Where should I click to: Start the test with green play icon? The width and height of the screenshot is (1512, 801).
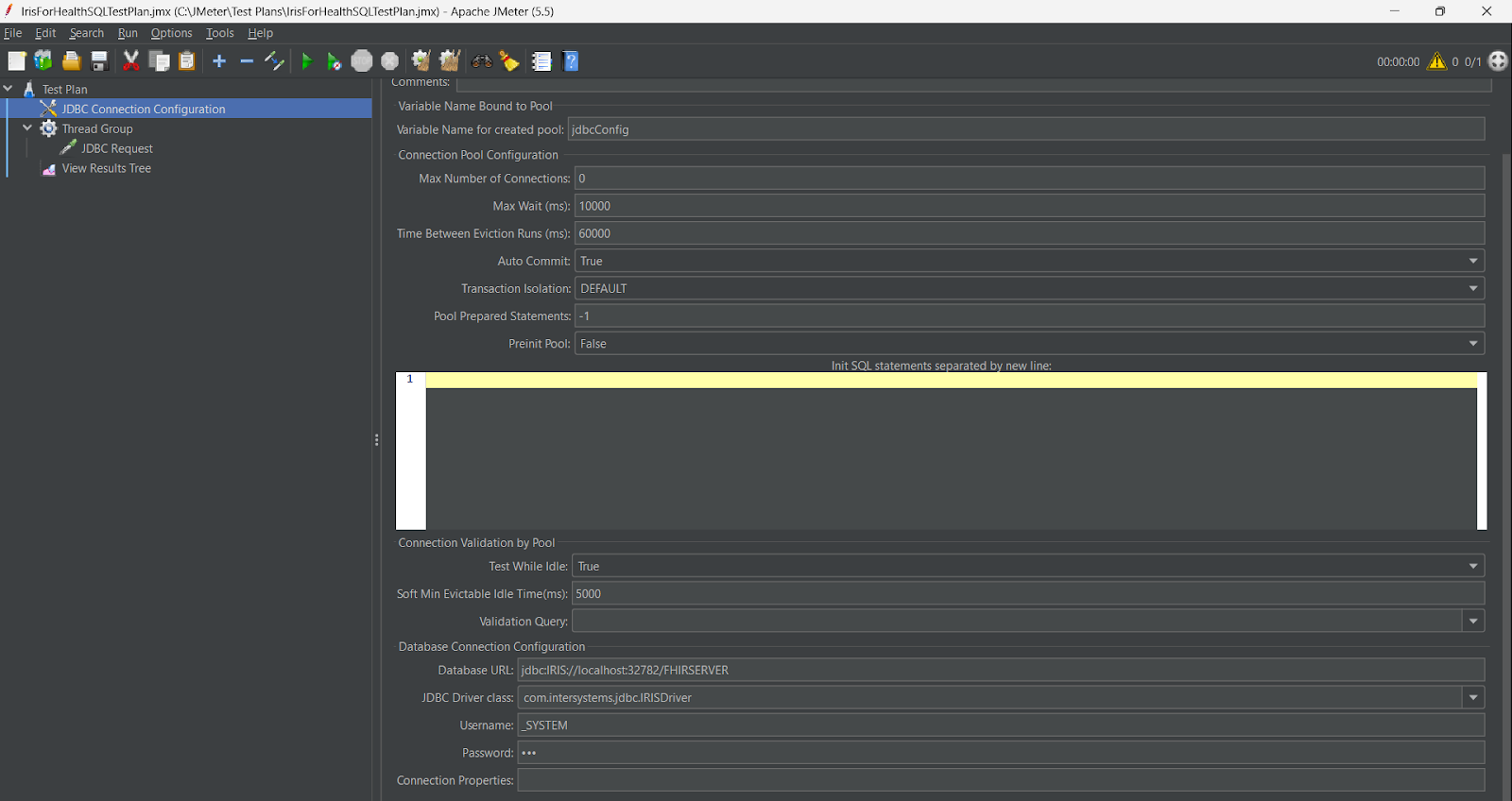pyautogui.click(x=306, y=61)
